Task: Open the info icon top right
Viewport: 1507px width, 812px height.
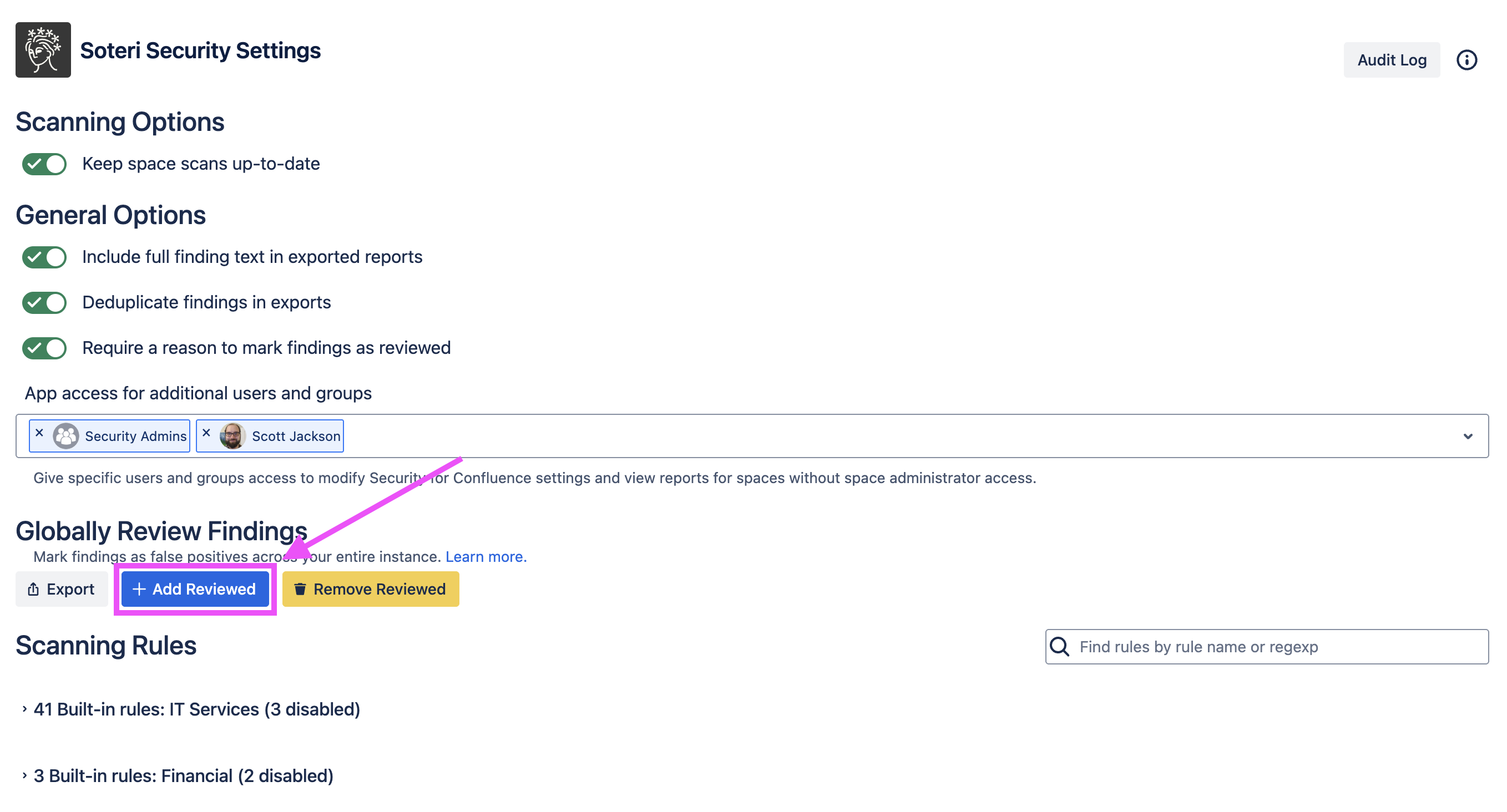Action: 1466,60
